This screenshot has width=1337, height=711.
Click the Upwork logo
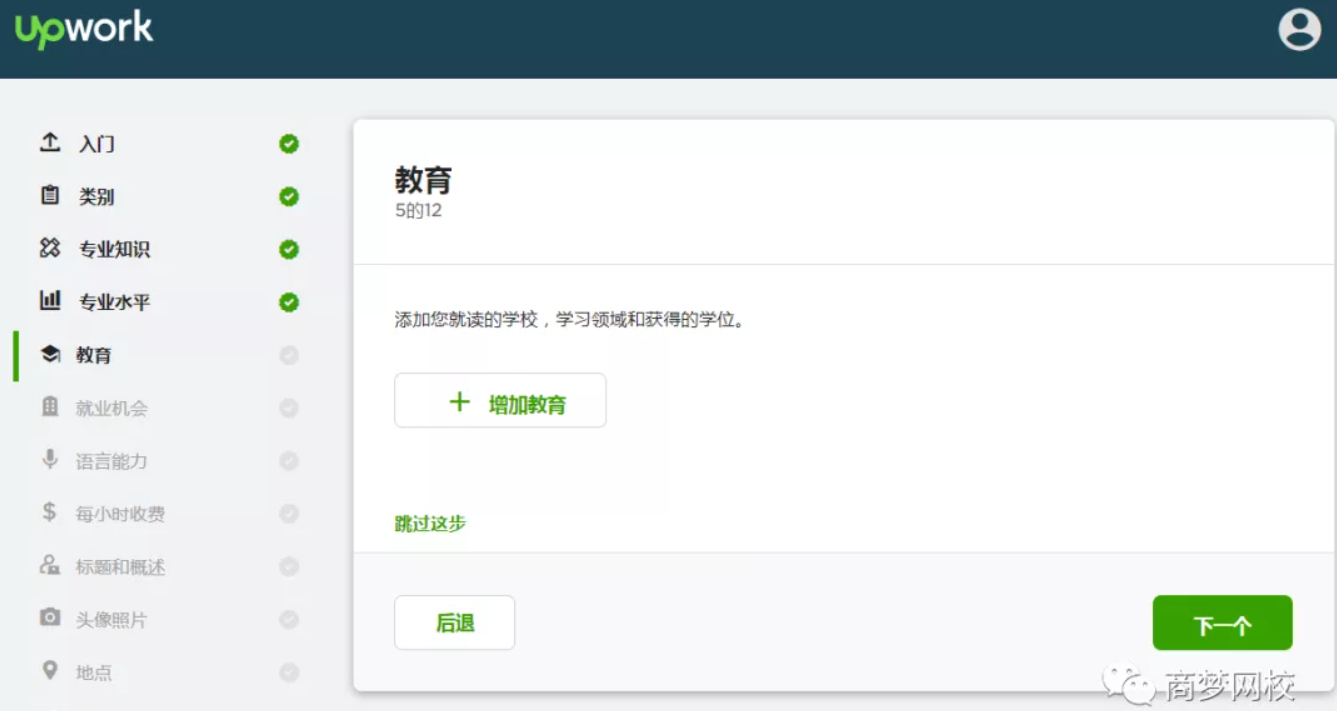pos(84,29)
